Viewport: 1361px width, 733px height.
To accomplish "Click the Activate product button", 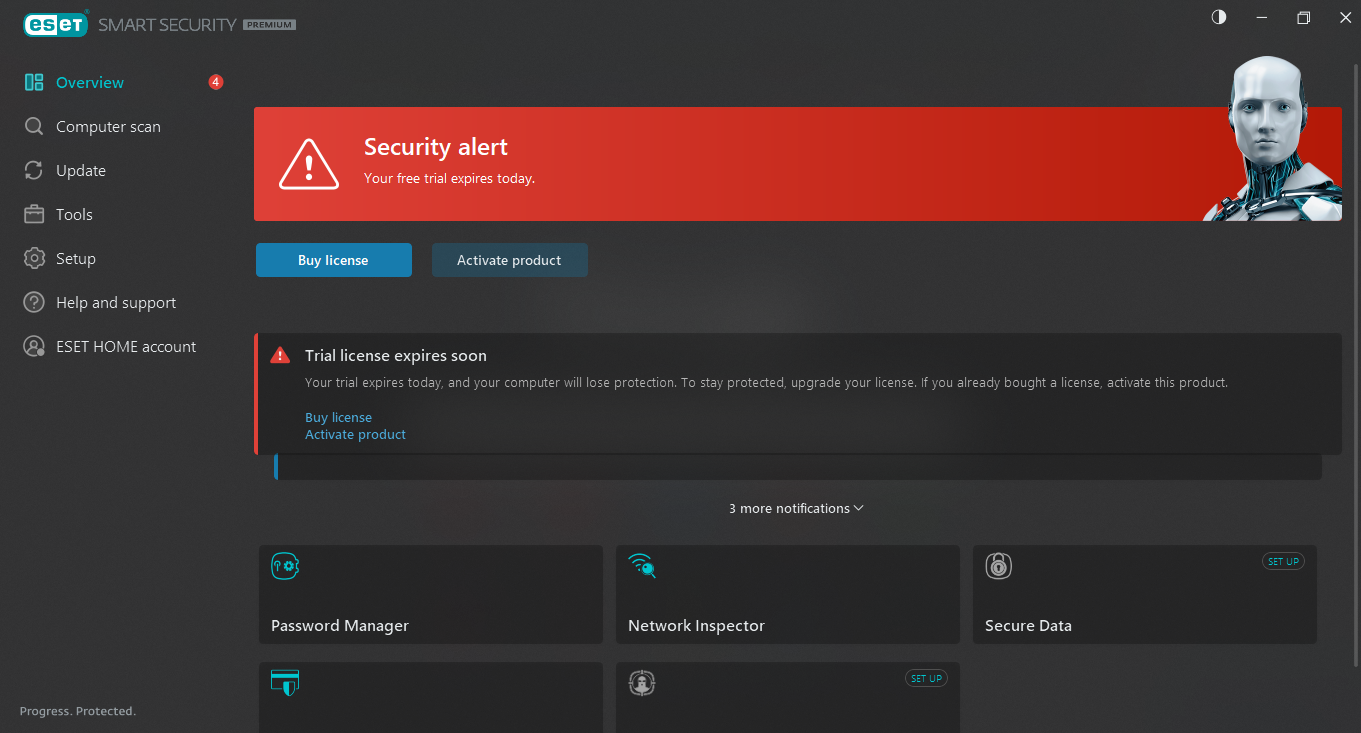I will point(510,260).
